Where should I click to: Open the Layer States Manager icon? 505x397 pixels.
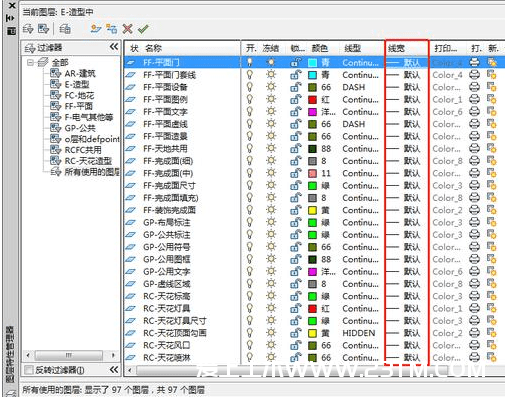(x=65, y=29)
